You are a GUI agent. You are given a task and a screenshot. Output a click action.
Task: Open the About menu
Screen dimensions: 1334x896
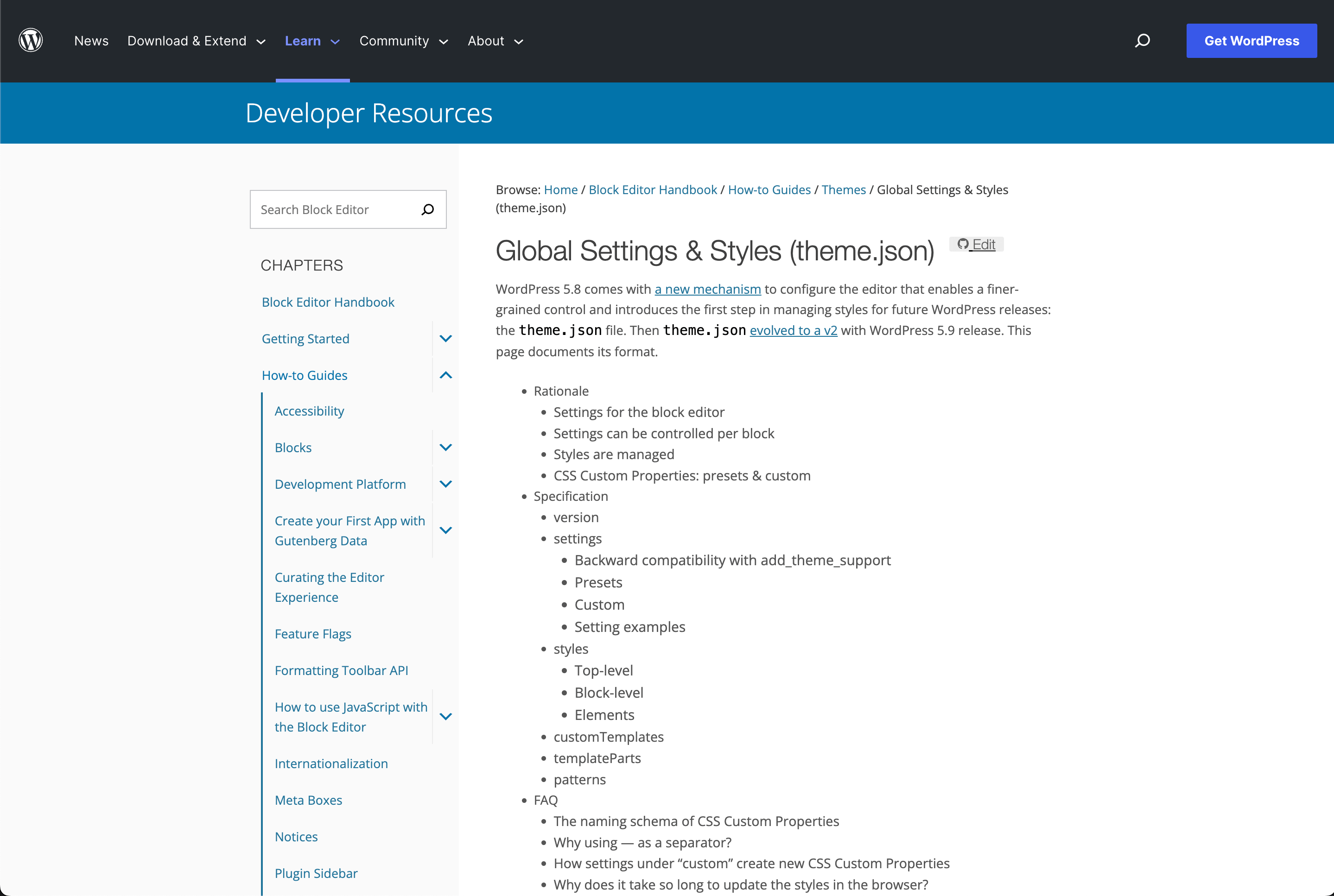(486, 41)
